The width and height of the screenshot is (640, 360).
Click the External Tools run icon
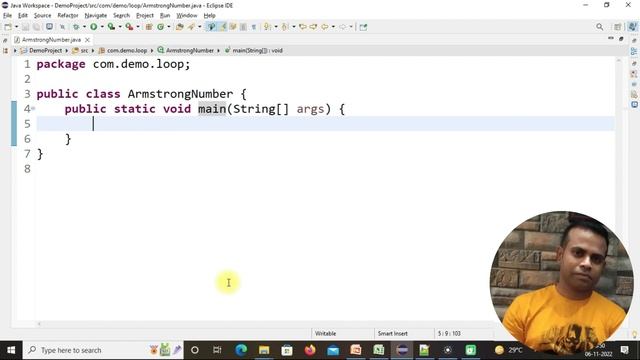[129, 27]
